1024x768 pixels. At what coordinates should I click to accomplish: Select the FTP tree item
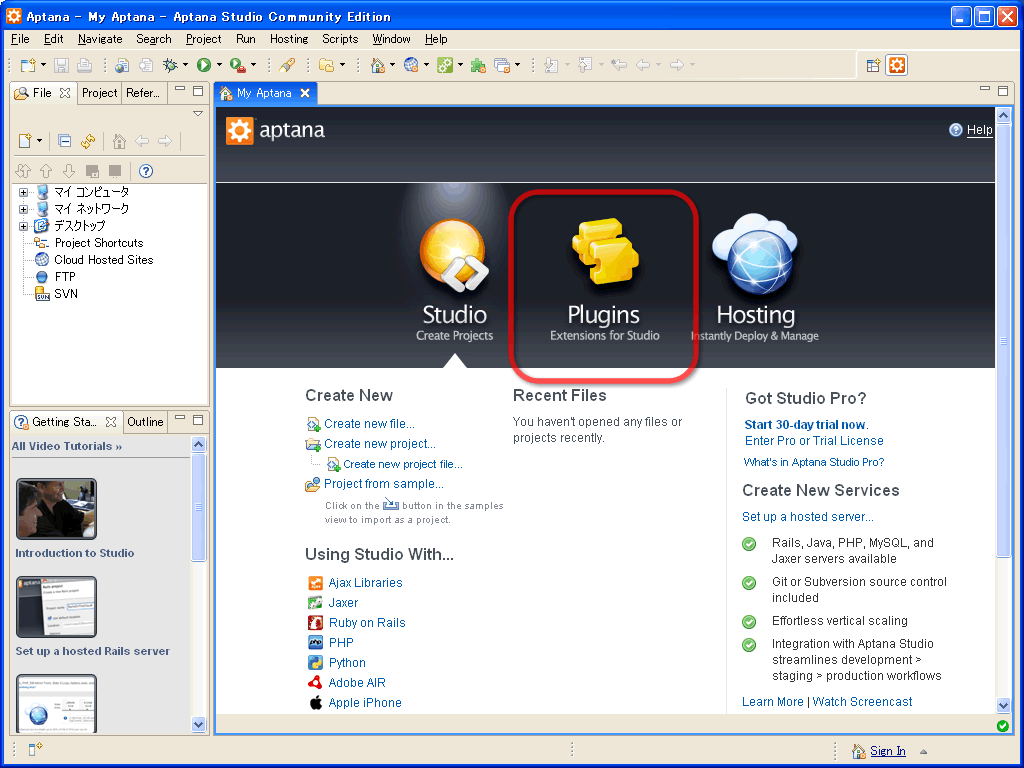click(65, 277)
